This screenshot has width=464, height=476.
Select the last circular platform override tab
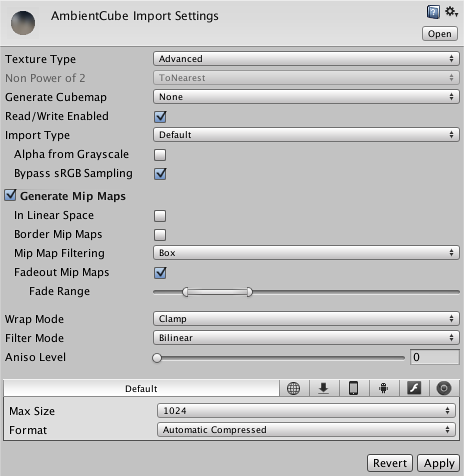click(x=444, y=388)
